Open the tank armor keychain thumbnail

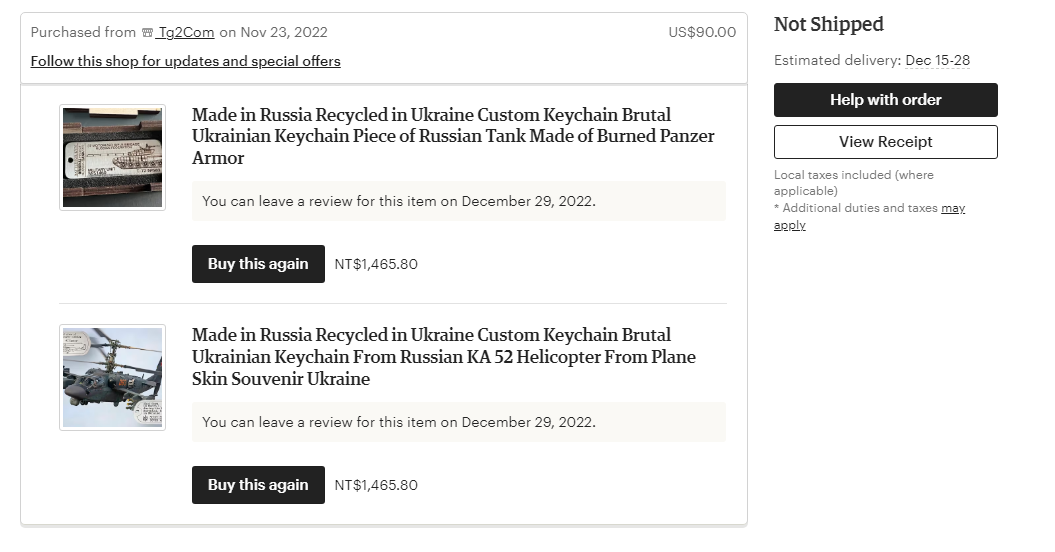112,158
